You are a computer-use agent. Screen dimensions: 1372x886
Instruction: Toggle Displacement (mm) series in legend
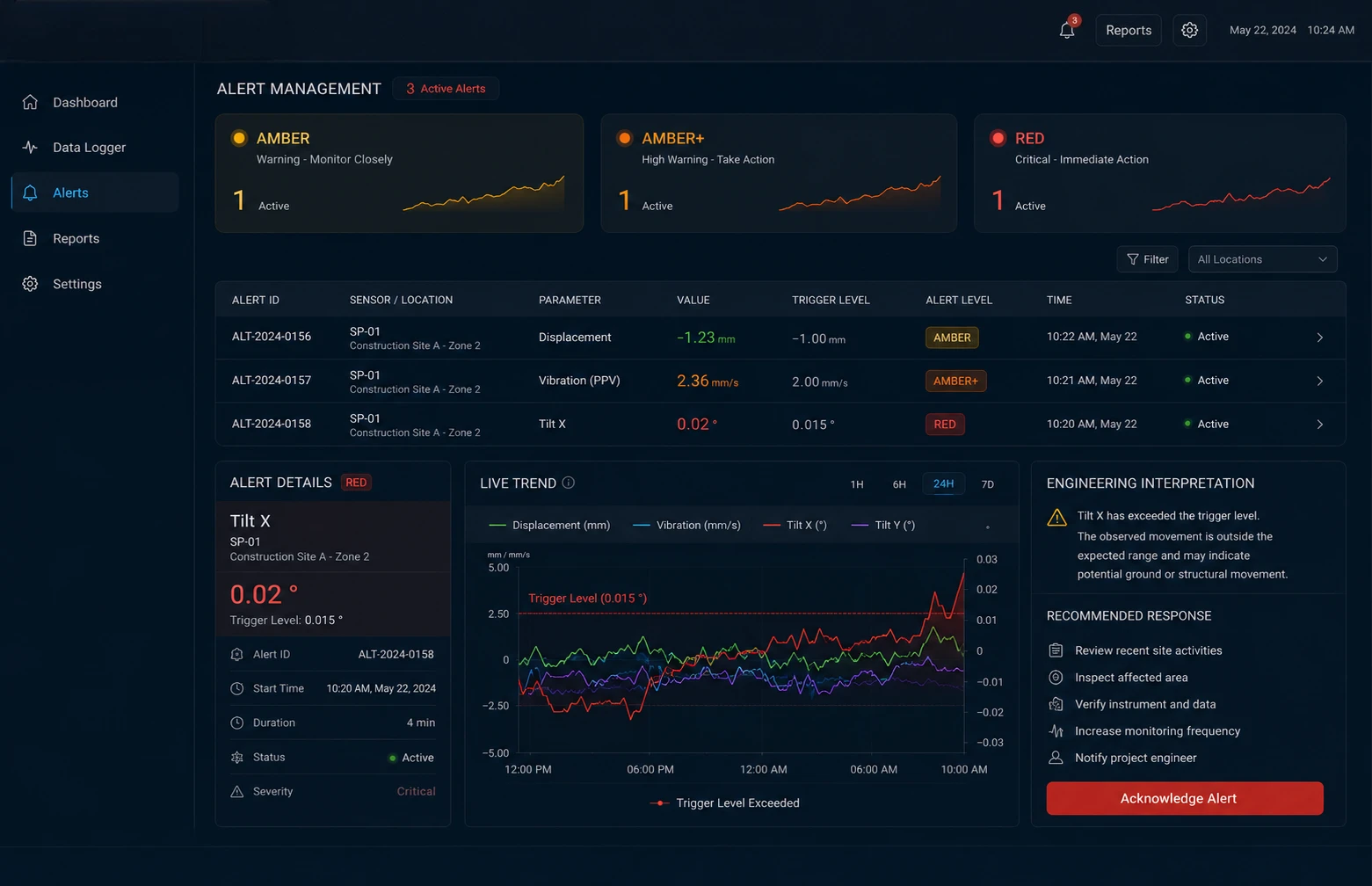click(549, 525)
